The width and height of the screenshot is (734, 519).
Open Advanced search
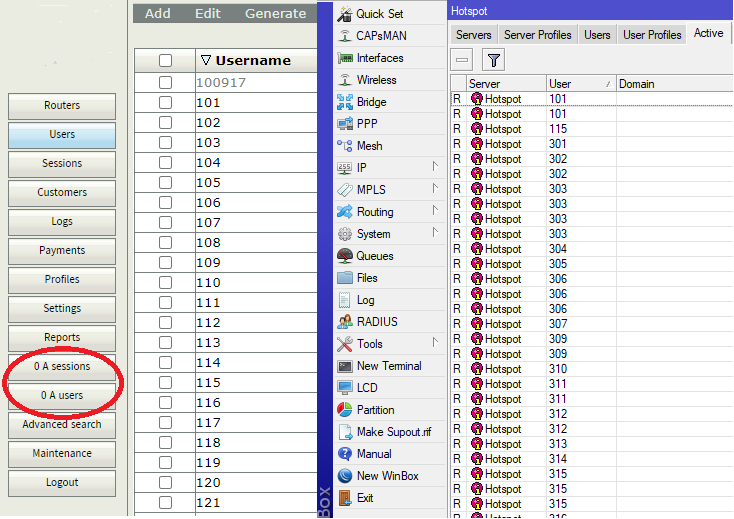(62, 425)
